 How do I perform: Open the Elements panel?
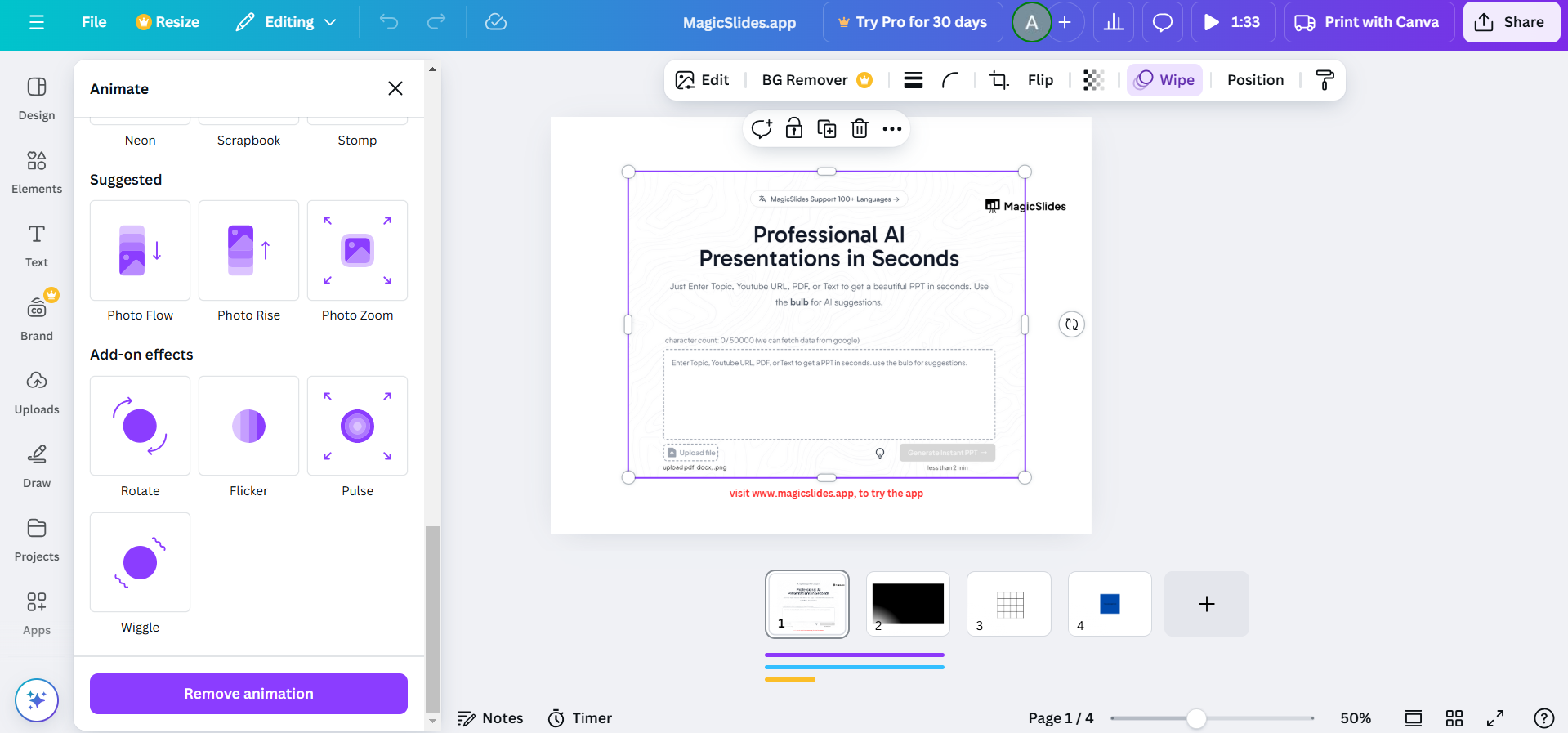37,172
